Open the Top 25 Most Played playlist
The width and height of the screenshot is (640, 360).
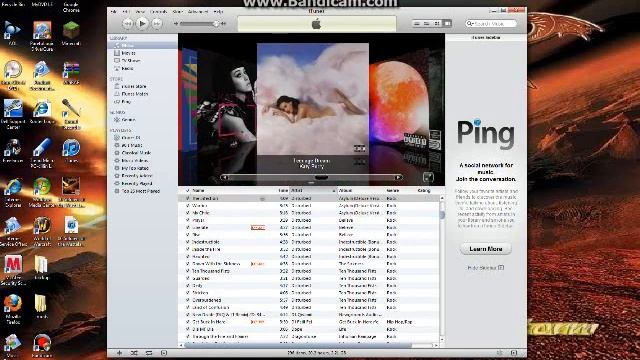(x=142, y=191)
